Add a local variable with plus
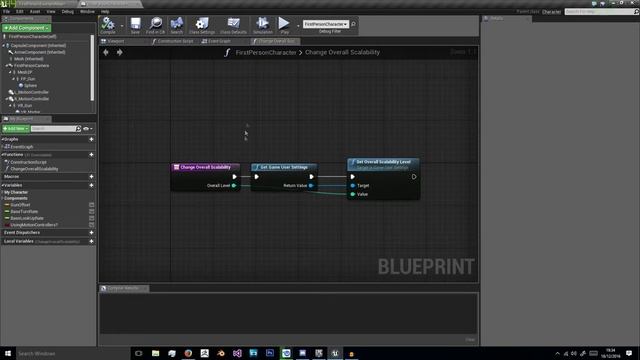 91,241
